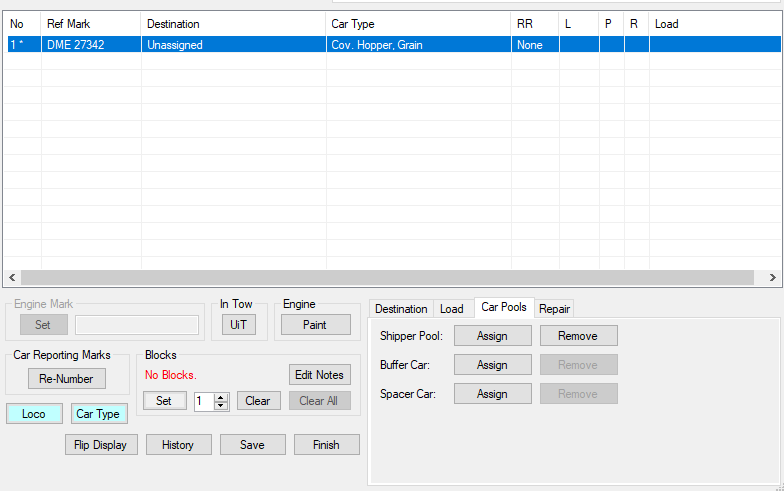This screenshot has height=491, width=784.
Task: Toggle the Car Type button
Action: (x=99, y=414)
